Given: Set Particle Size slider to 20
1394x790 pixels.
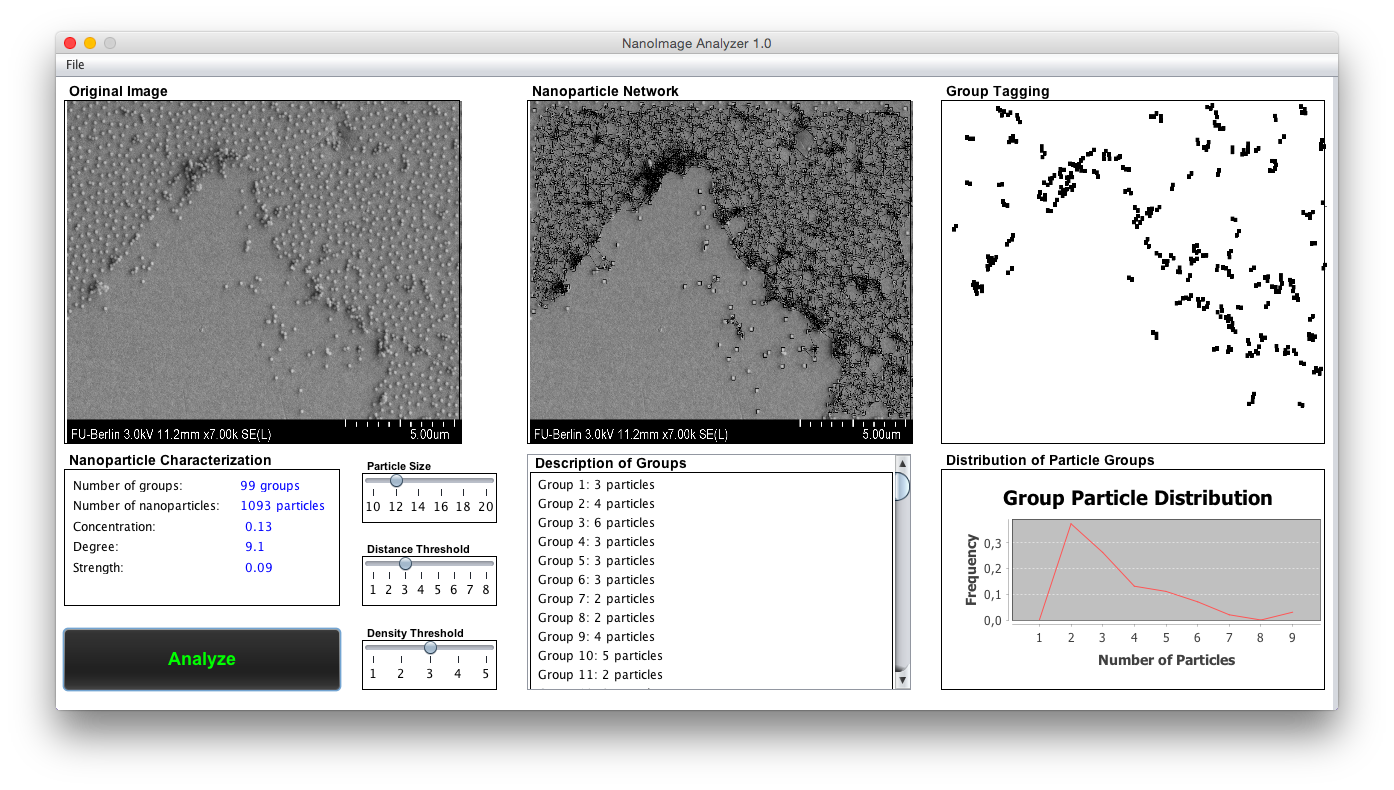Looking at the screenshot, I should [486, 481].
